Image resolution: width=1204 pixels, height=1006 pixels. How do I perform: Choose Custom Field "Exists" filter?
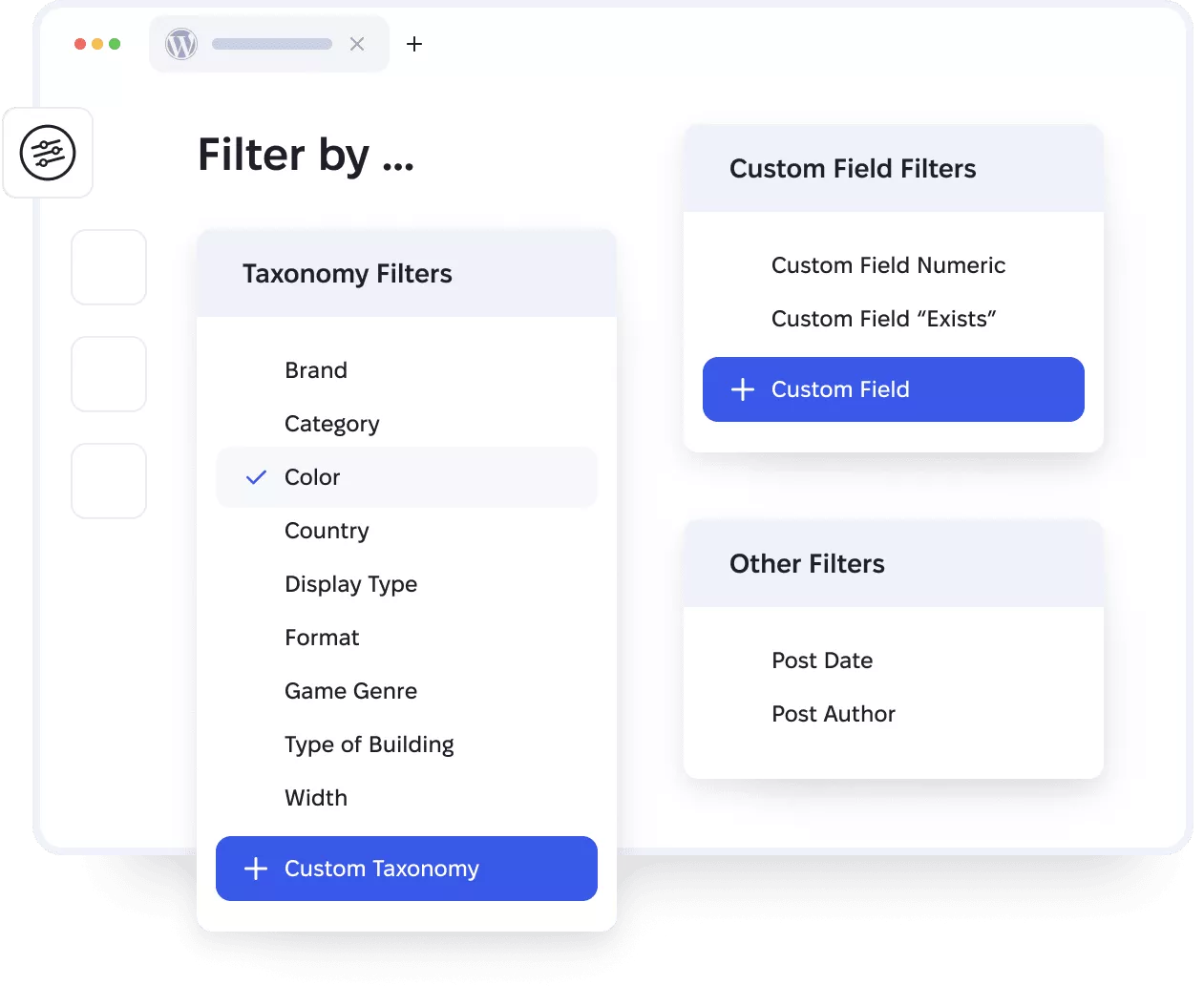coord(883,319)
